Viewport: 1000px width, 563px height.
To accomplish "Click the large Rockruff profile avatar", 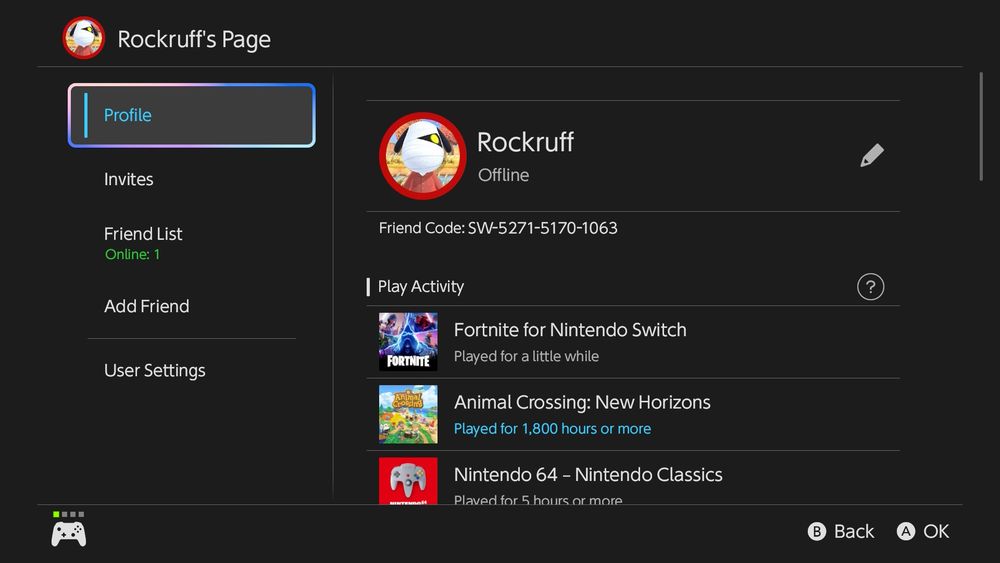I will tap(423, 156).
